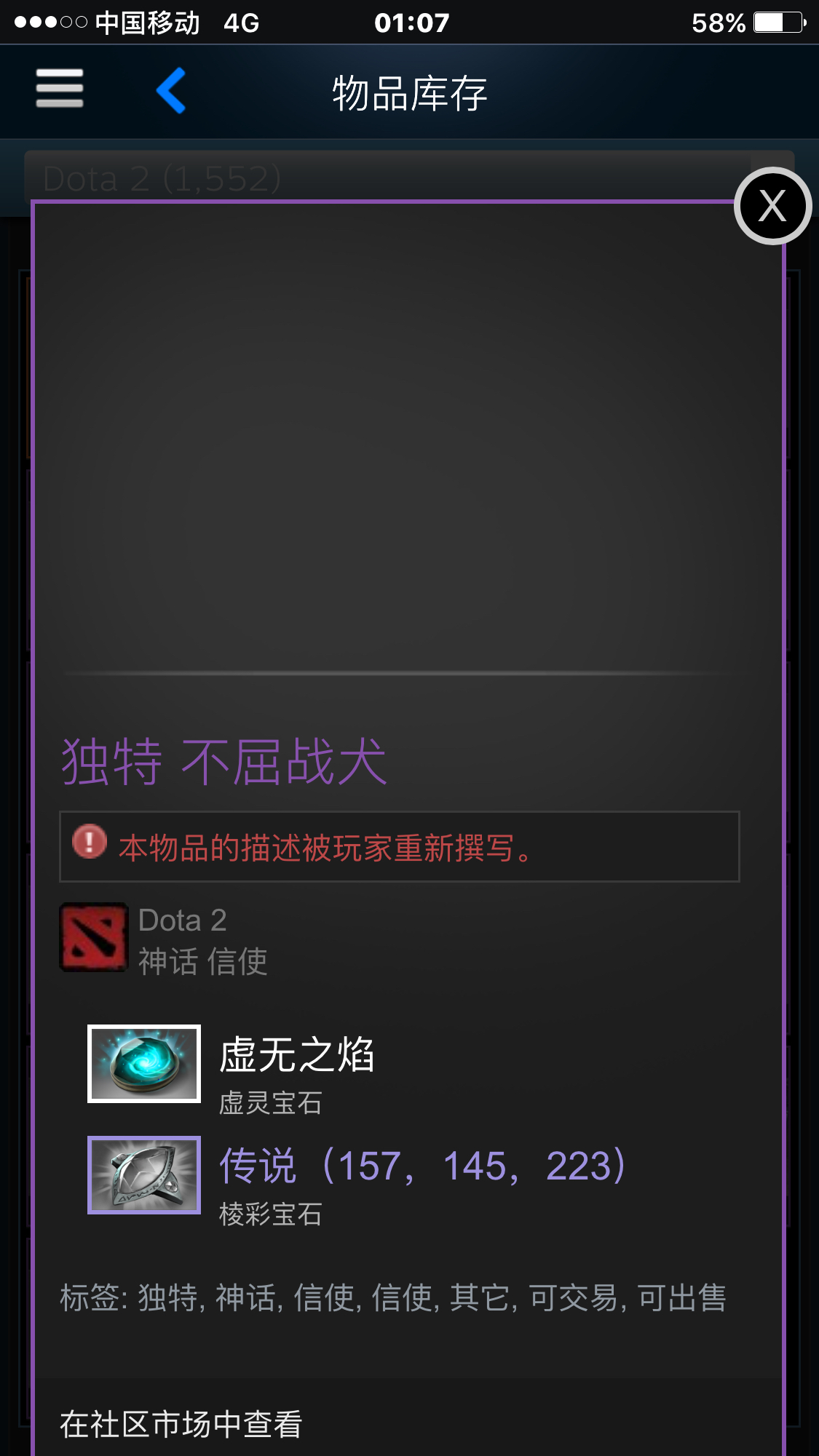This screenshot has width=819, height=1456.
Task: Open 在社区市场中查看 link
Action: [181, 1424]
